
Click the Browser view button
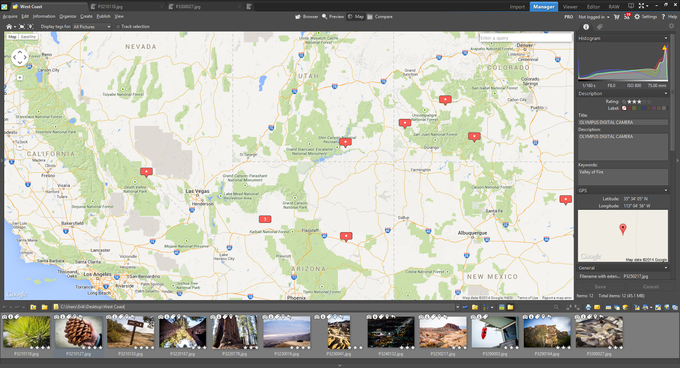point(307,16)
